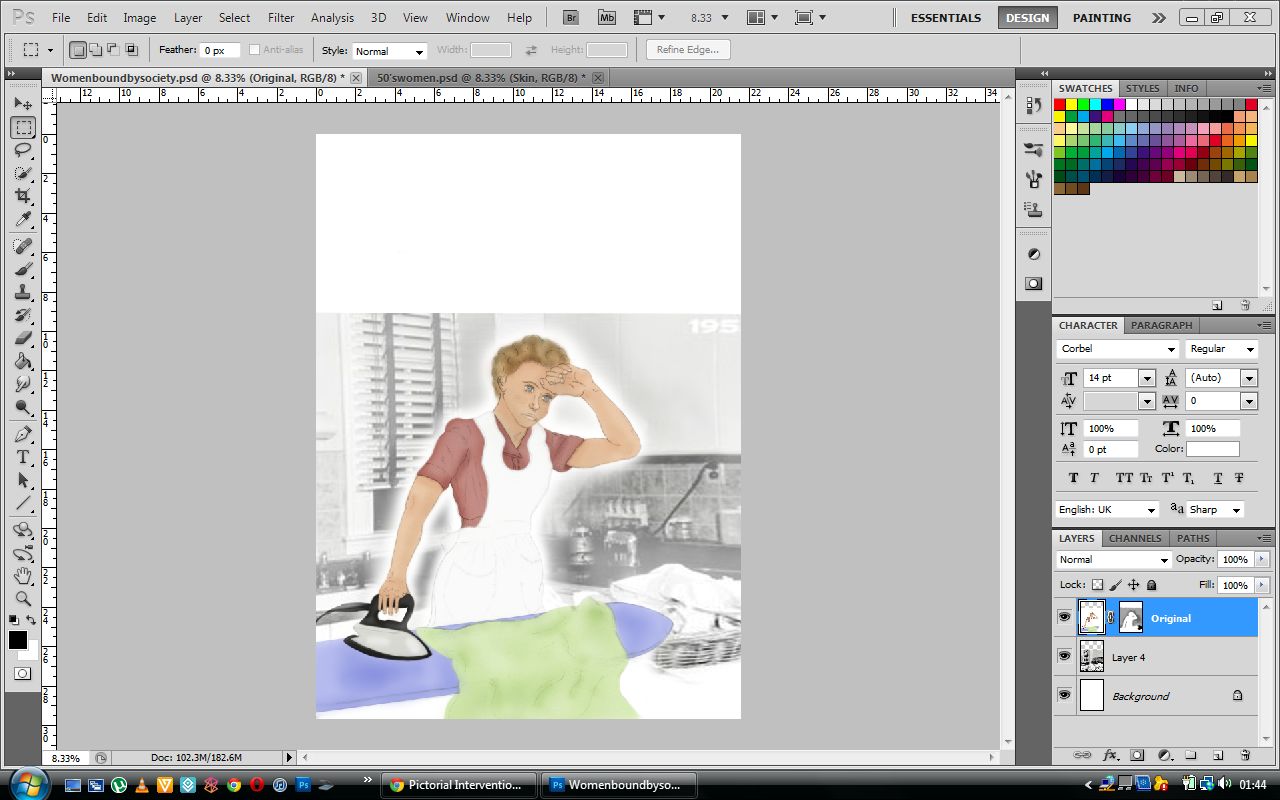Toggle lock position icon

(x=1133, y=585)
